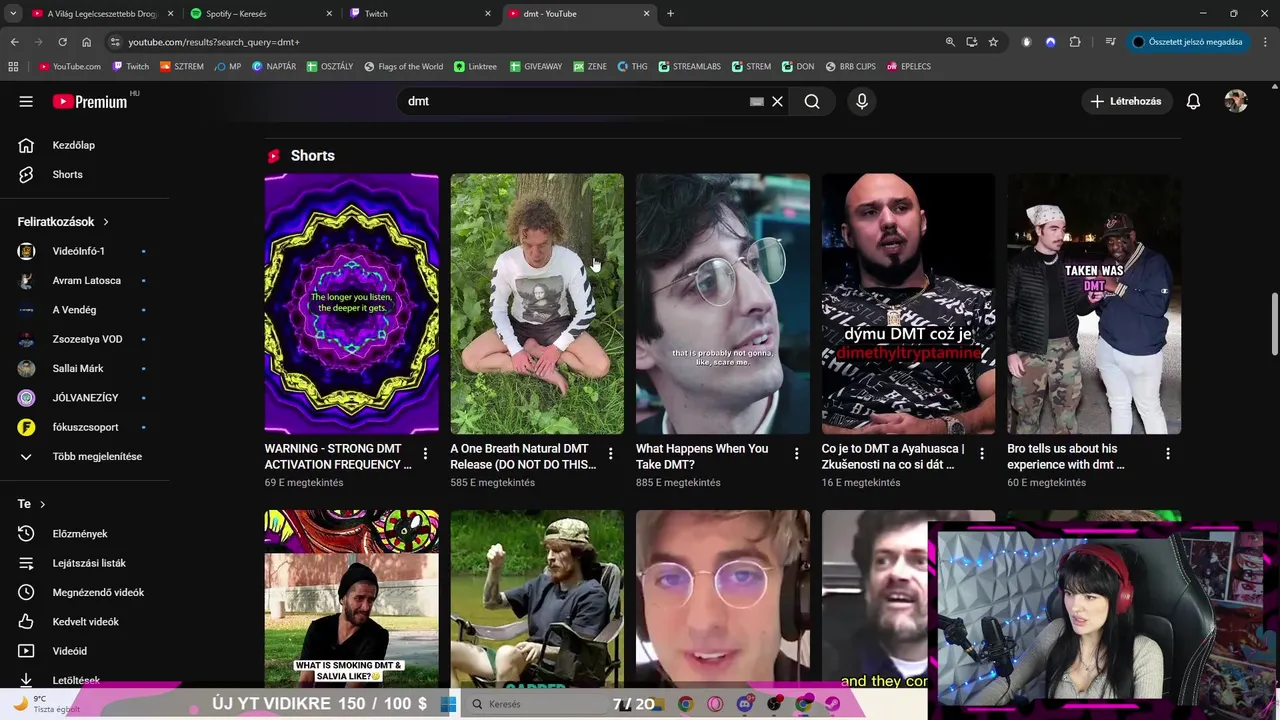
Task: Reload the page with refresh icon
Action: (x=62, y=42)
